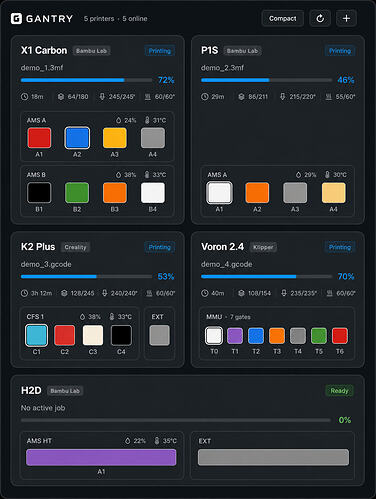Image resolution: width=376 pixels, height=499 pixels.
Task: Click CFS 1 thermometer icon
Action: coord(112,317)
